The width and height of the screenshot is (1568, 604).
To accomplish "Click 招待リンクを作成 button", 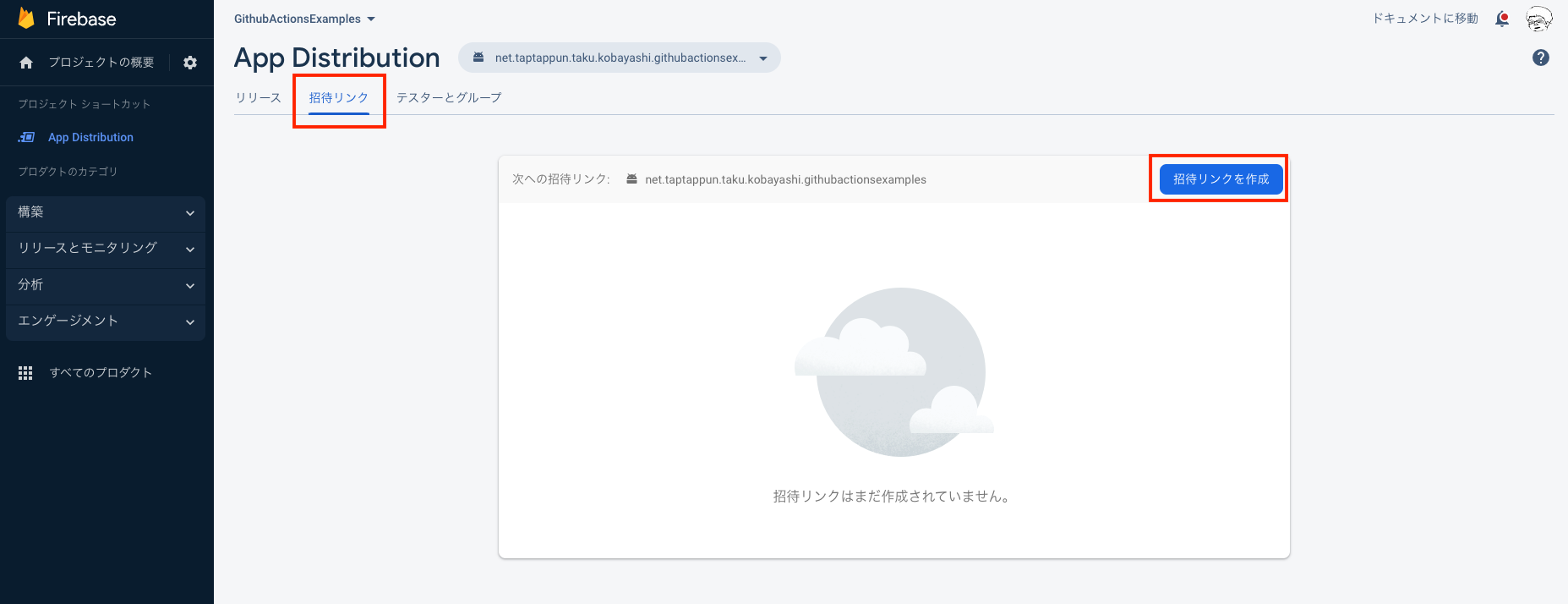I will click(x=1221, y=179).
